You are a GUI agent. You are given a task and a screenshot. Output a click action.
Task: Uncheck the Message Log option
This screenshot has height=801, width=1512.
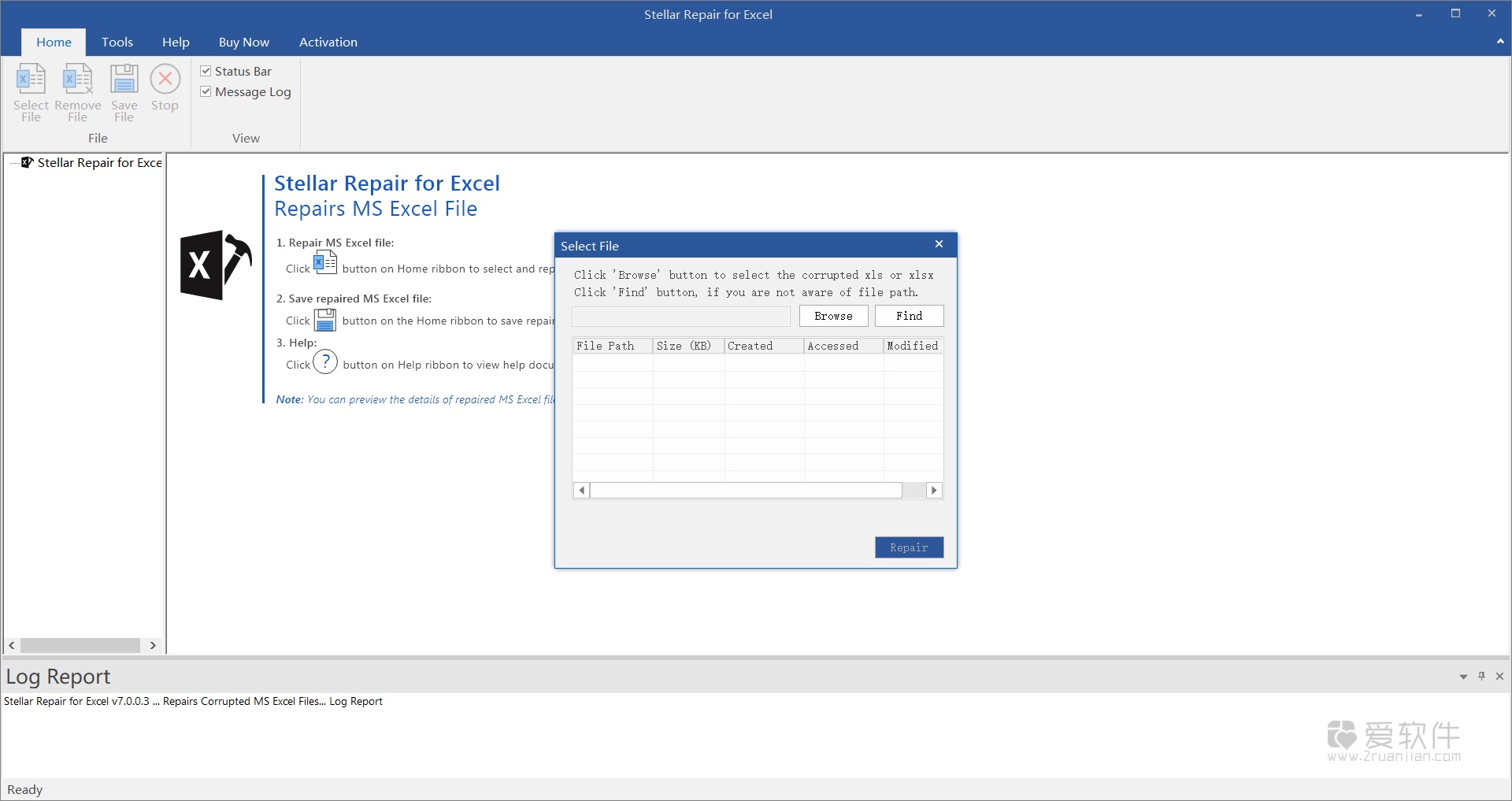(x=206, y=91)
